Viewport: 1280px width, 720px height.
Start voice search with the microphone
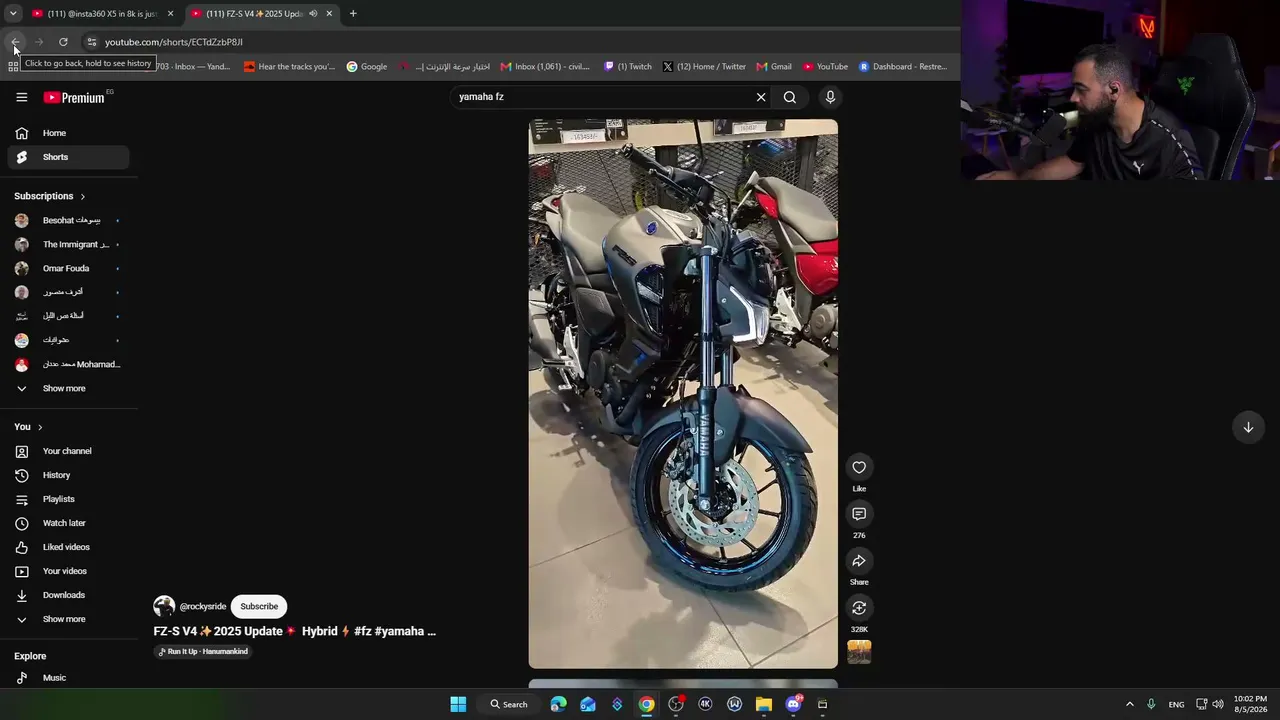tap(830, 97)
